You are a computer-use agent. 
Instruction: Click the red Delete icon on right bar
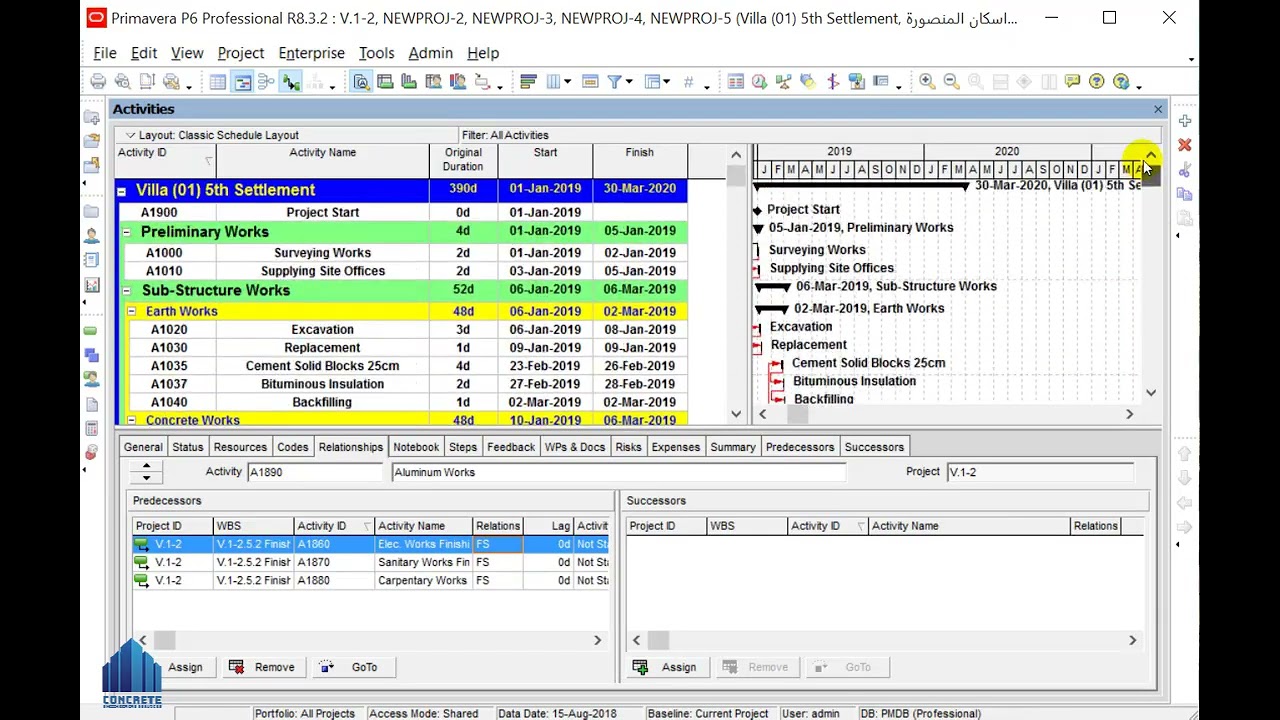pos(1185,145)
